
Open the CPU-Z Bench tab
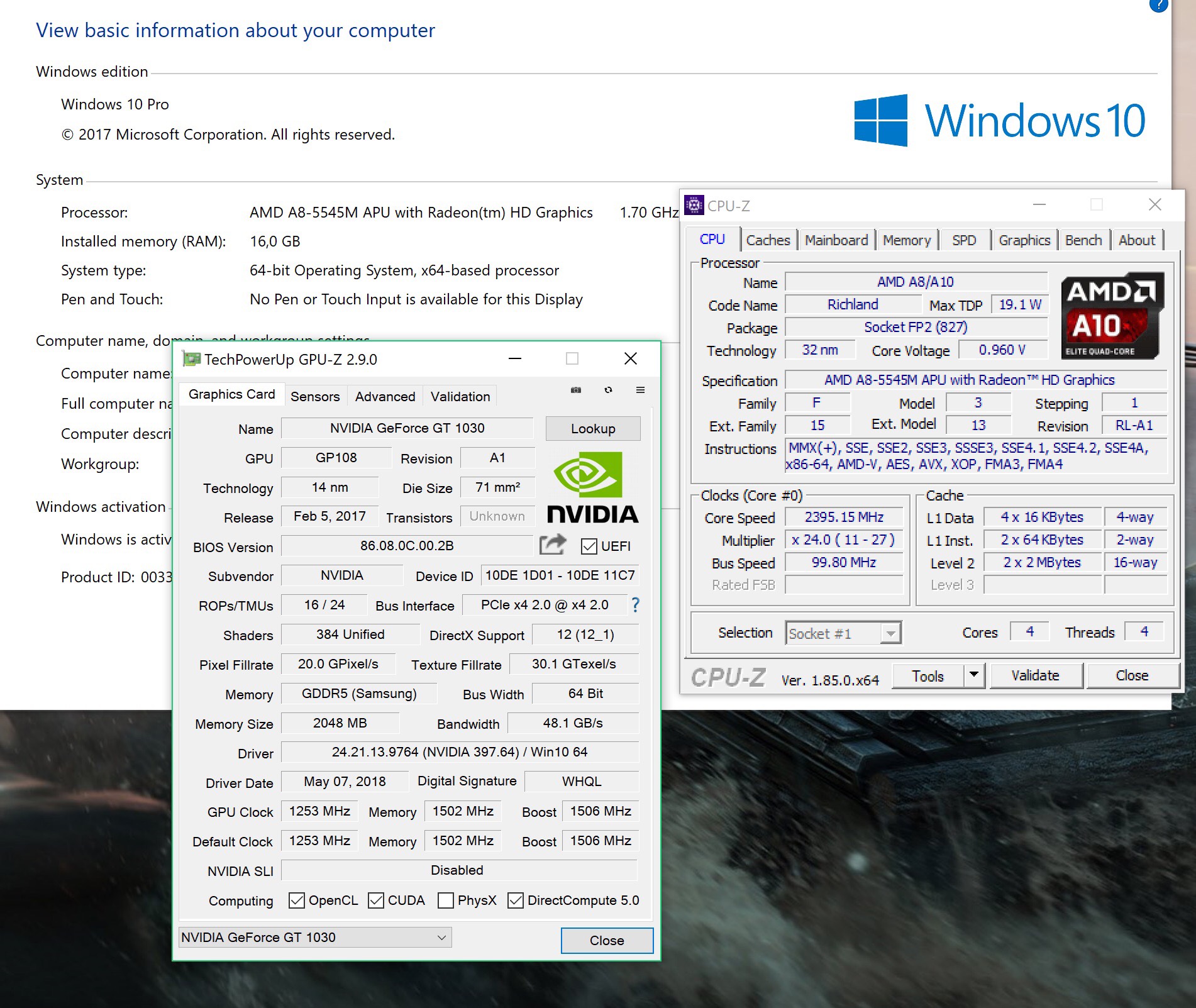1083,240
